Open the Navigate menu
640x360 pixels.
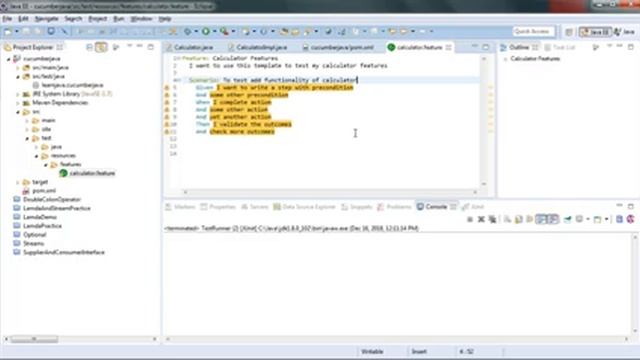[47, 19]
